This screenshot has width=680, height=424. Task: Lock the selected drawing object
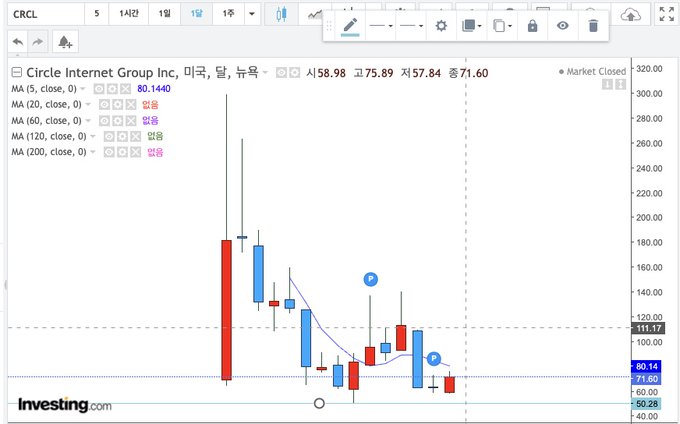coord(532,26)
